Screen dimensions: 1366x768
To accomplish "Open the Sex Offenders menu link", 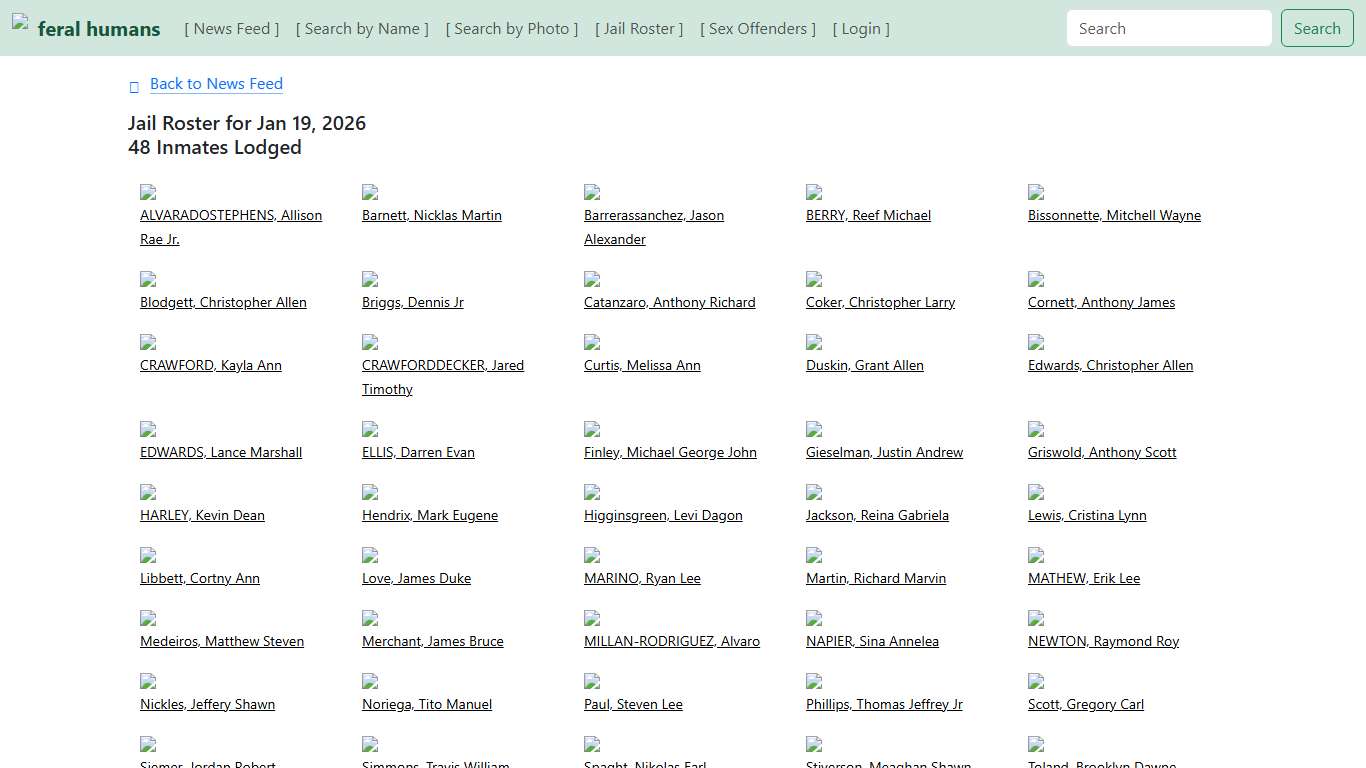I will [758, 29].
